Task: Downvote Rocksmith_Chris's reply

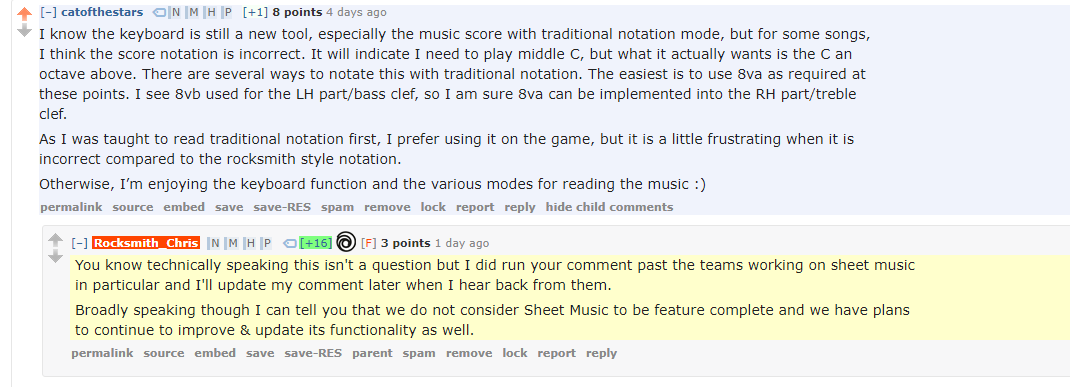Action: coord(56,257)
